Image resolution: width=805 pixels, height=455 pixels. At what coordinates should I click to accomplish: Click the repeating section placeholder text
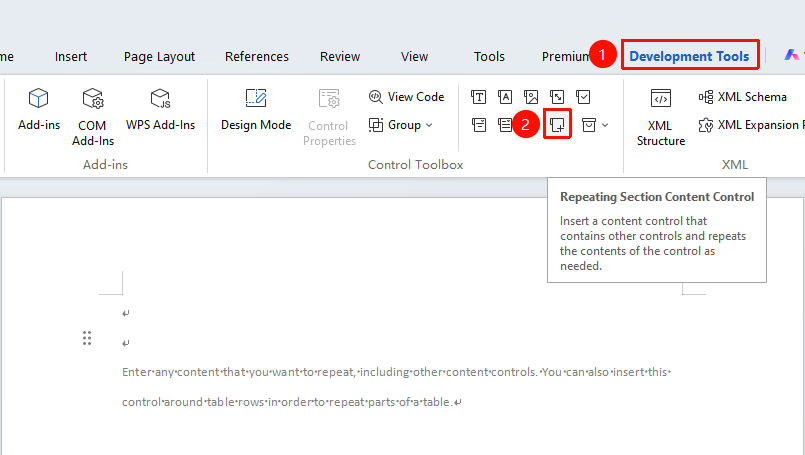click(x=396, y=387)
